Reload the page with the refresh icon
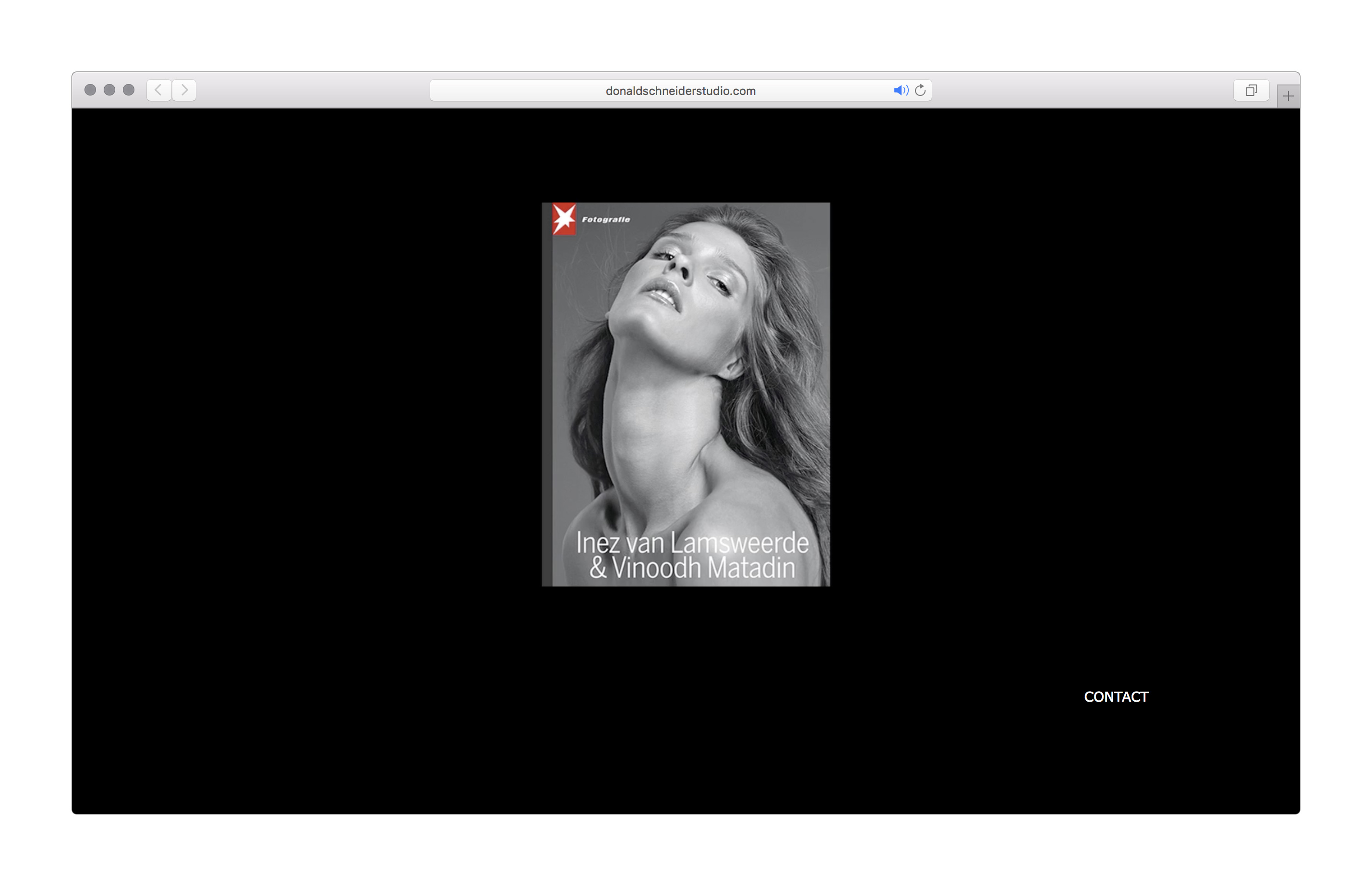Viewport: 1372px width, 886px height. click(920, 90)
